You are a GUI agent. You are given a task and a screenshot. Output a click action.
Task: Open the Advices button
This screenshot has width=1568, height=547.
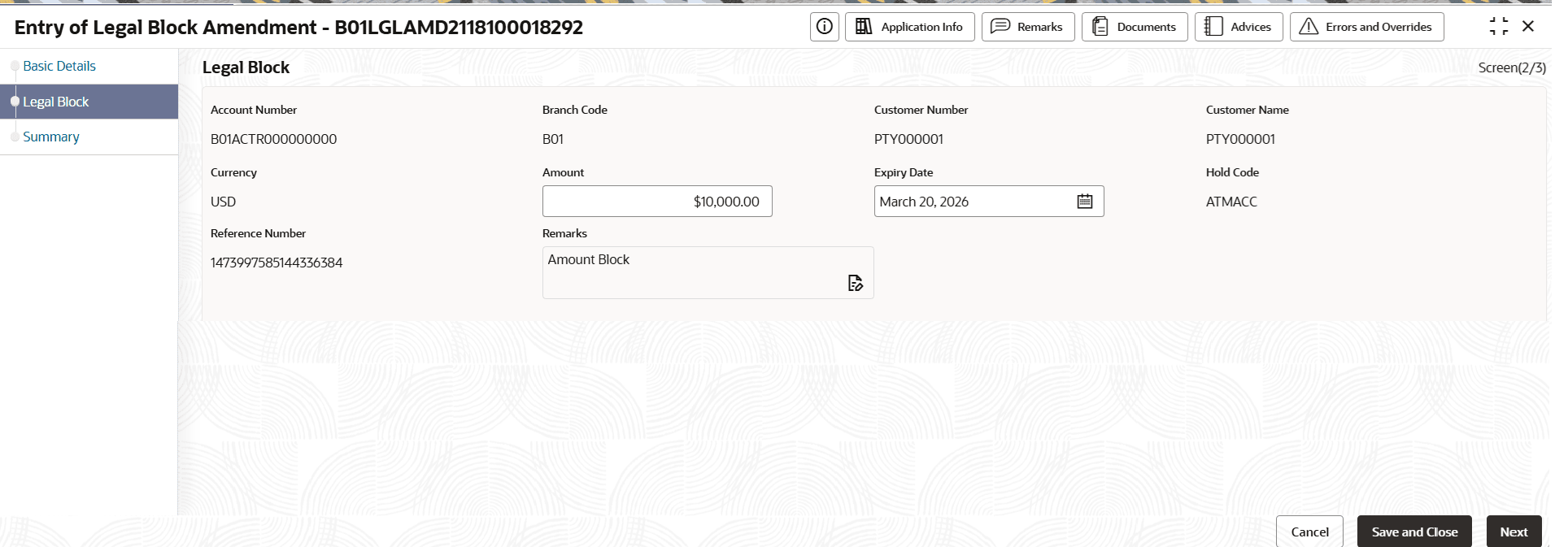click(1238, 27)
